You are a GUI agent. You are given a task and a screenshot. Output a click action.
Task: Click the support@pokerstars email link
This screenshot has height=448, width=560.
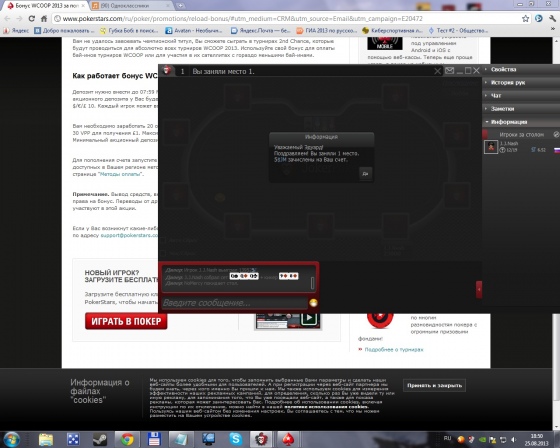click(x=129, y=235)
